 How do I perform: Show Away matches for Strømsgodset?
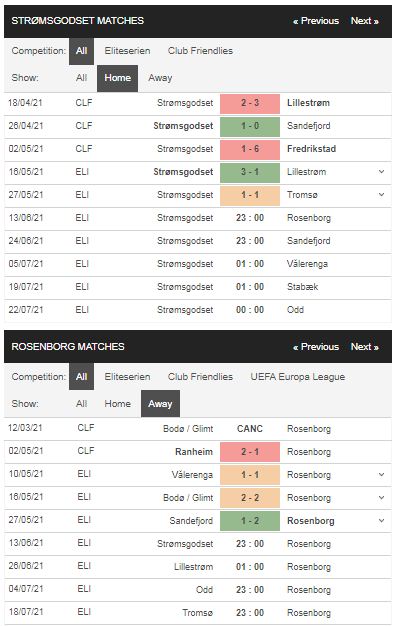[x=160, y=78]
